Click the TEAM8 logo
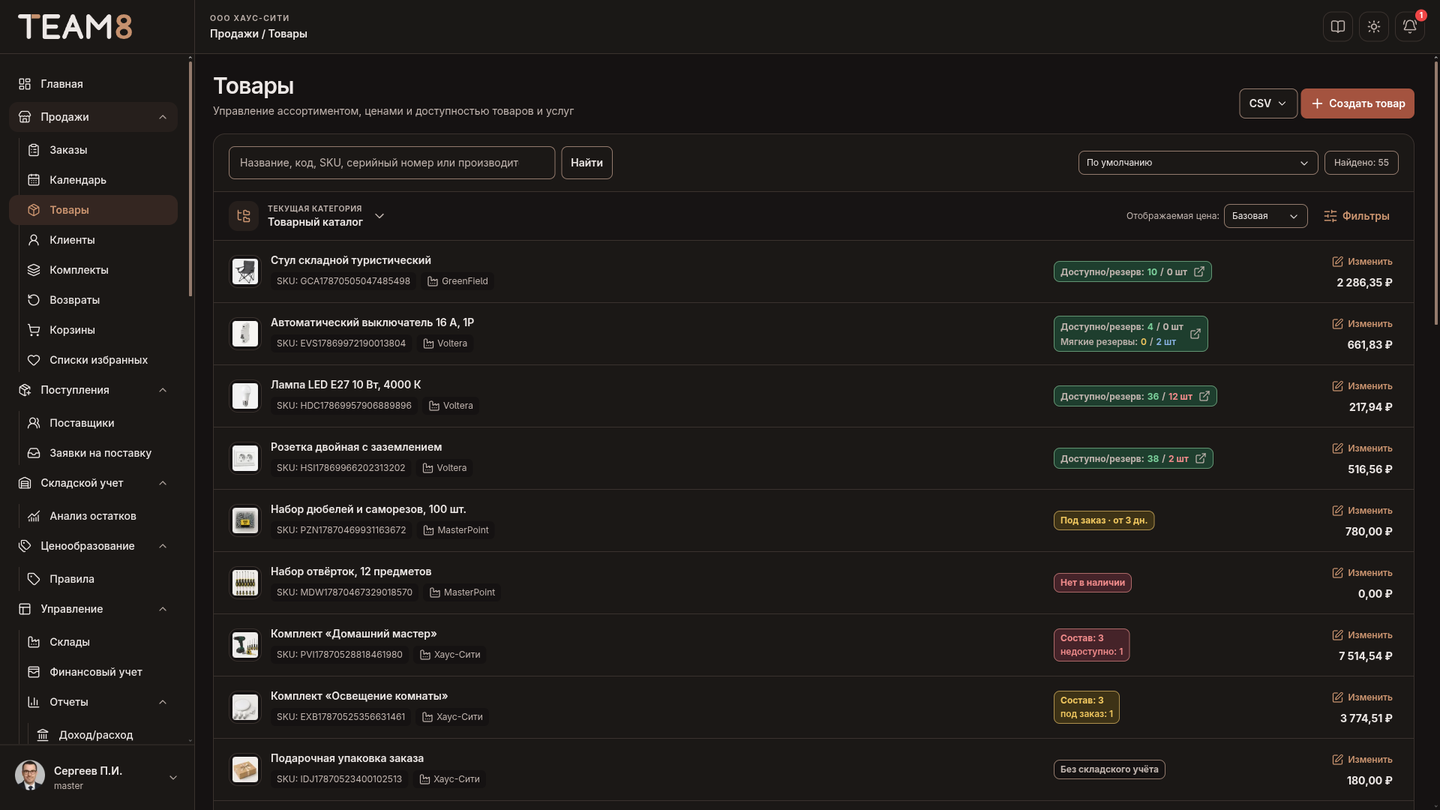 coord(75,27)
